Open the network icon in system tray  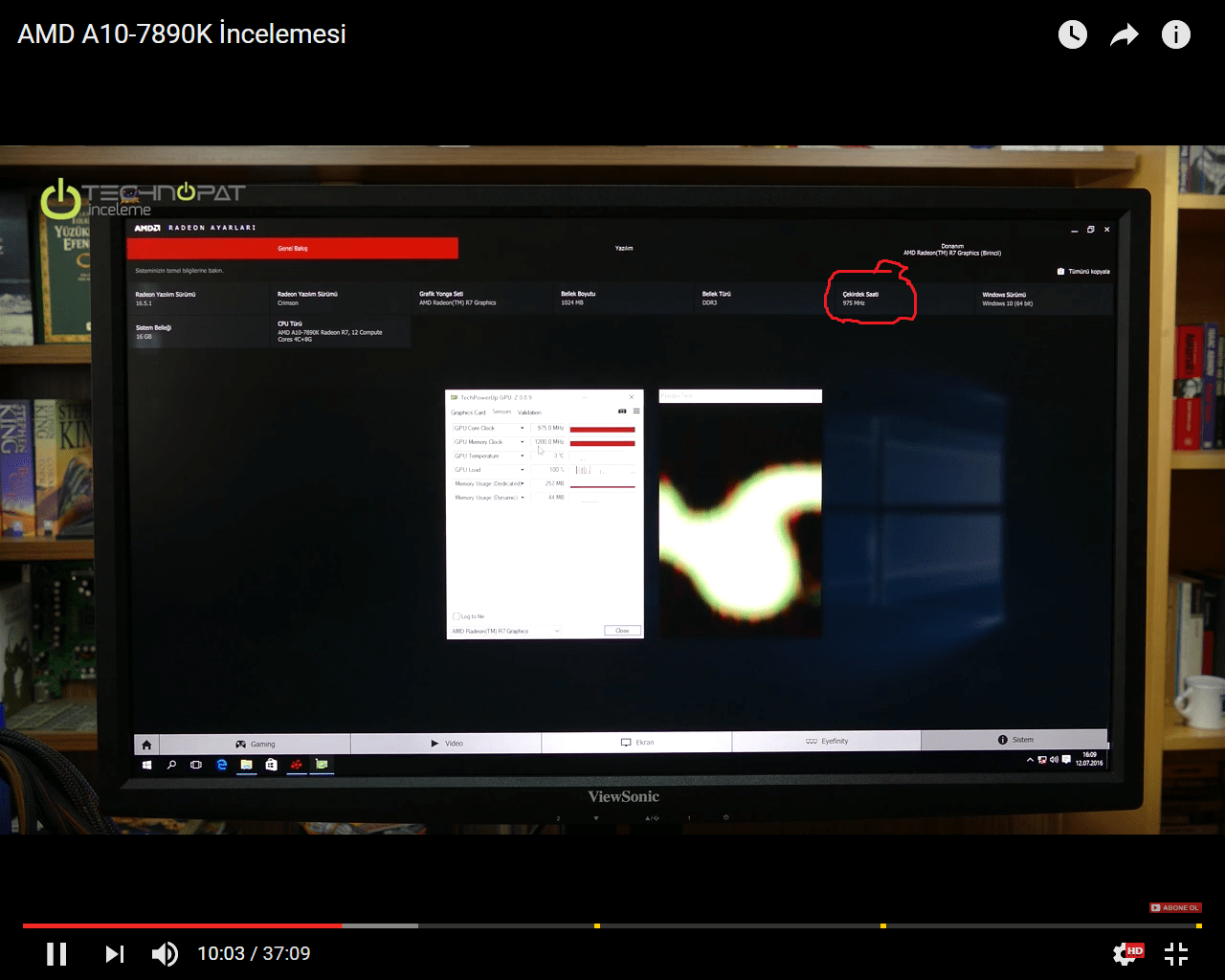pos(1042,760)
